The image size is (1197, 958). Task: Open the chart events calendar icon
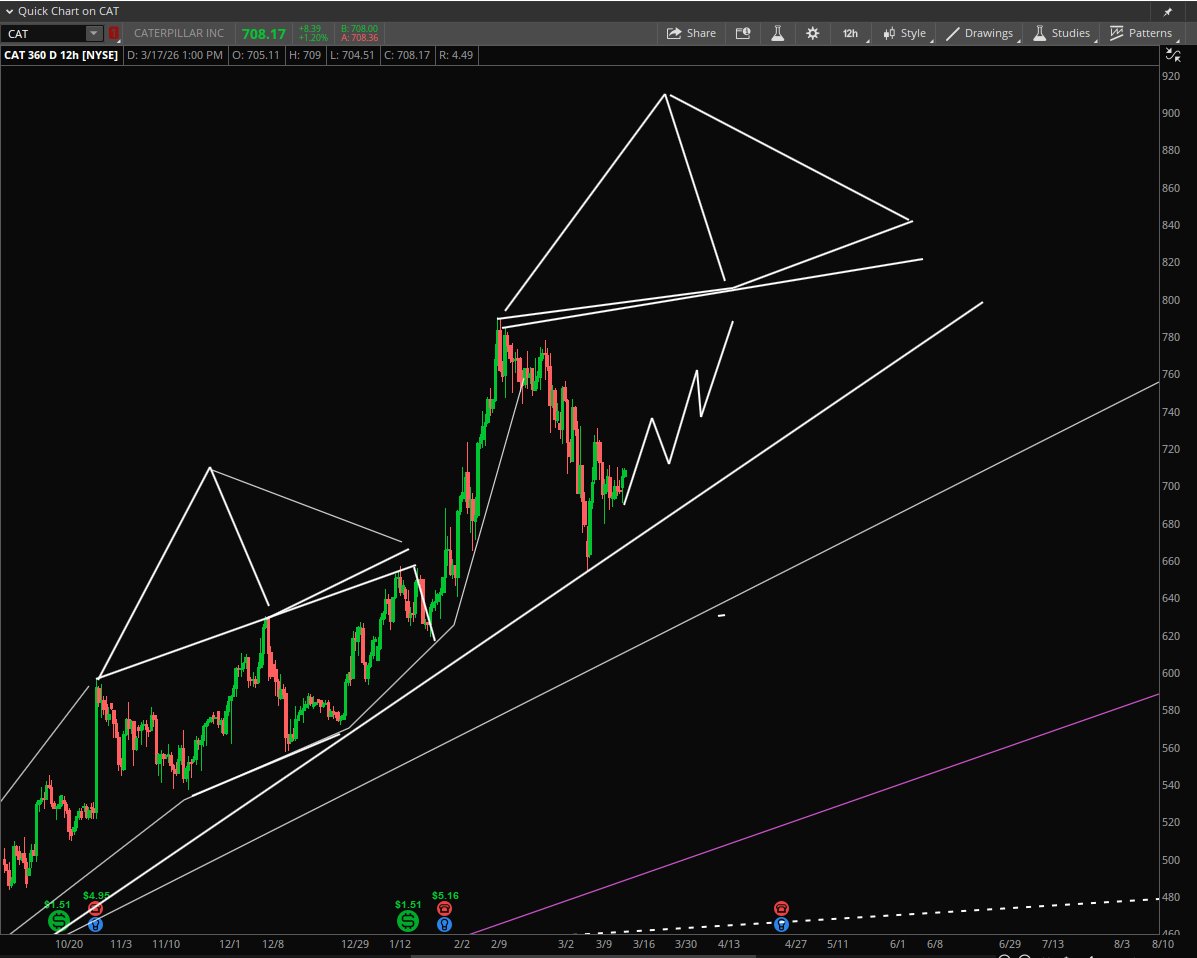pos(743,33)
